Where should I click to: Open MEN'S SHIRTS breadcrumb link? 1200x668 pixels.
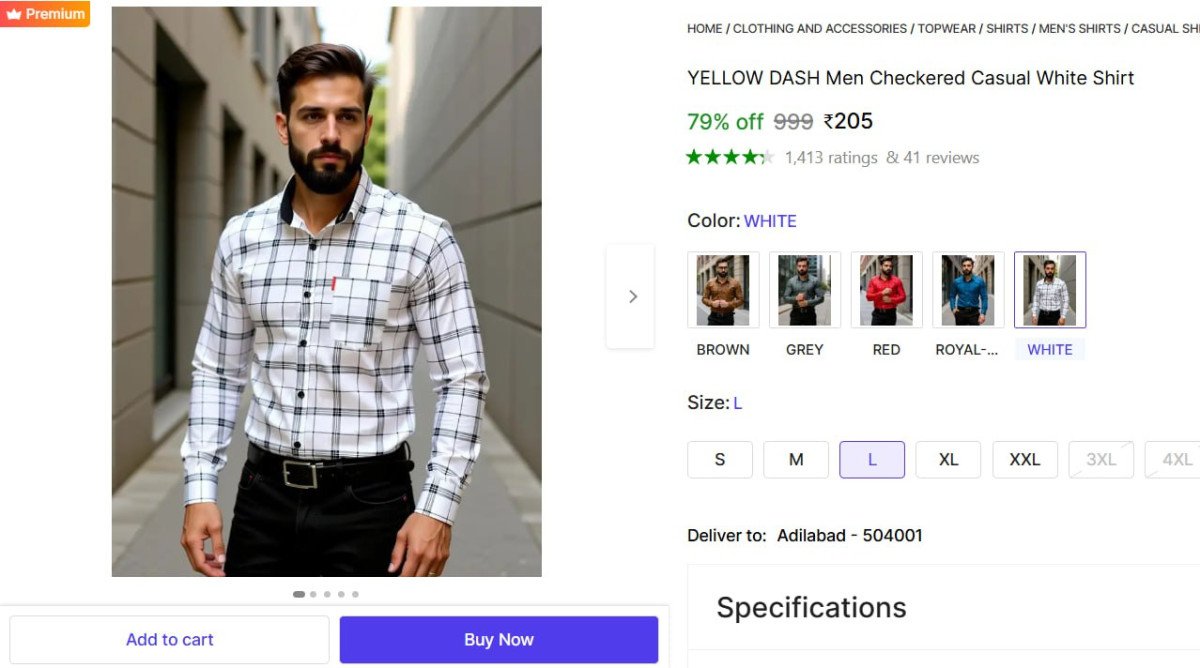[x=1080, y=29]
